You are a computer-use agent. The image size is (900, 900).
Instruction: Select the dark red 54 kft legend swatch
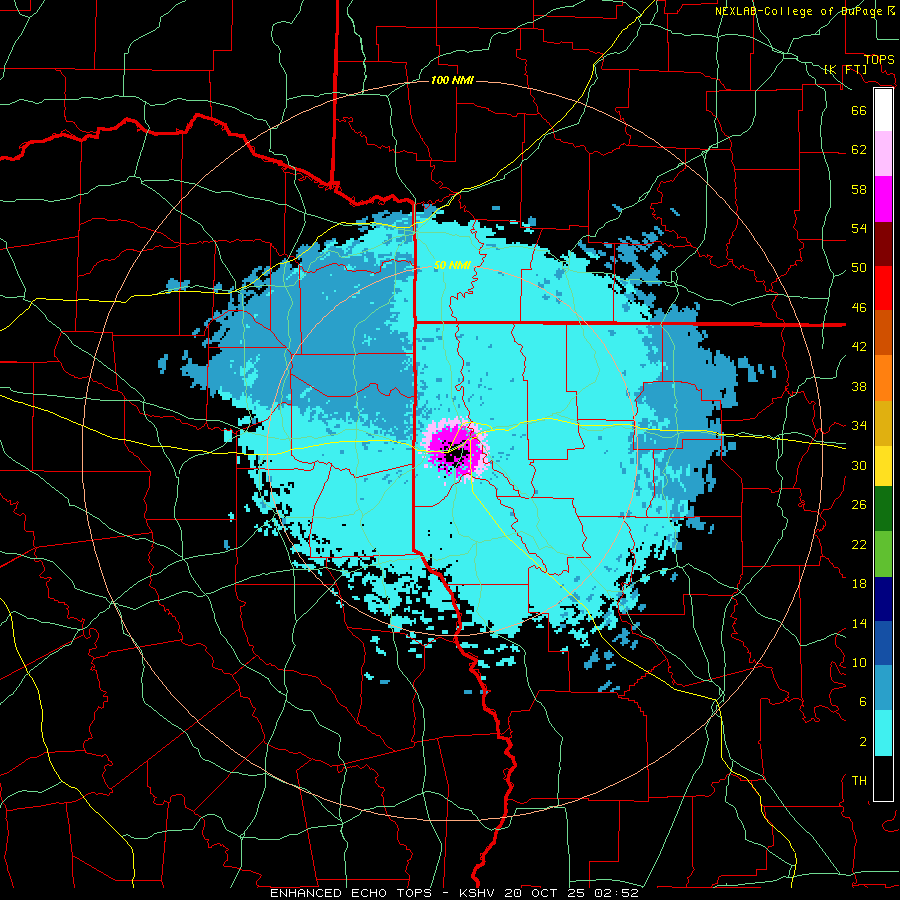pyautogui.click(x=883, y=243)
